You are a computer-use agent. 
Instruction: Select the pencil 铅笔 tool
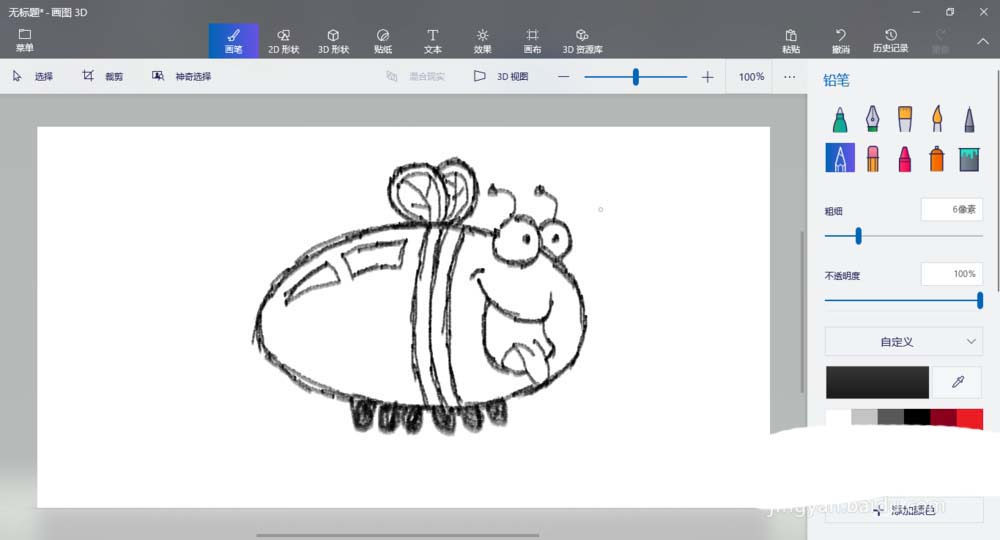pyautogui.click(x=840, y=157)
